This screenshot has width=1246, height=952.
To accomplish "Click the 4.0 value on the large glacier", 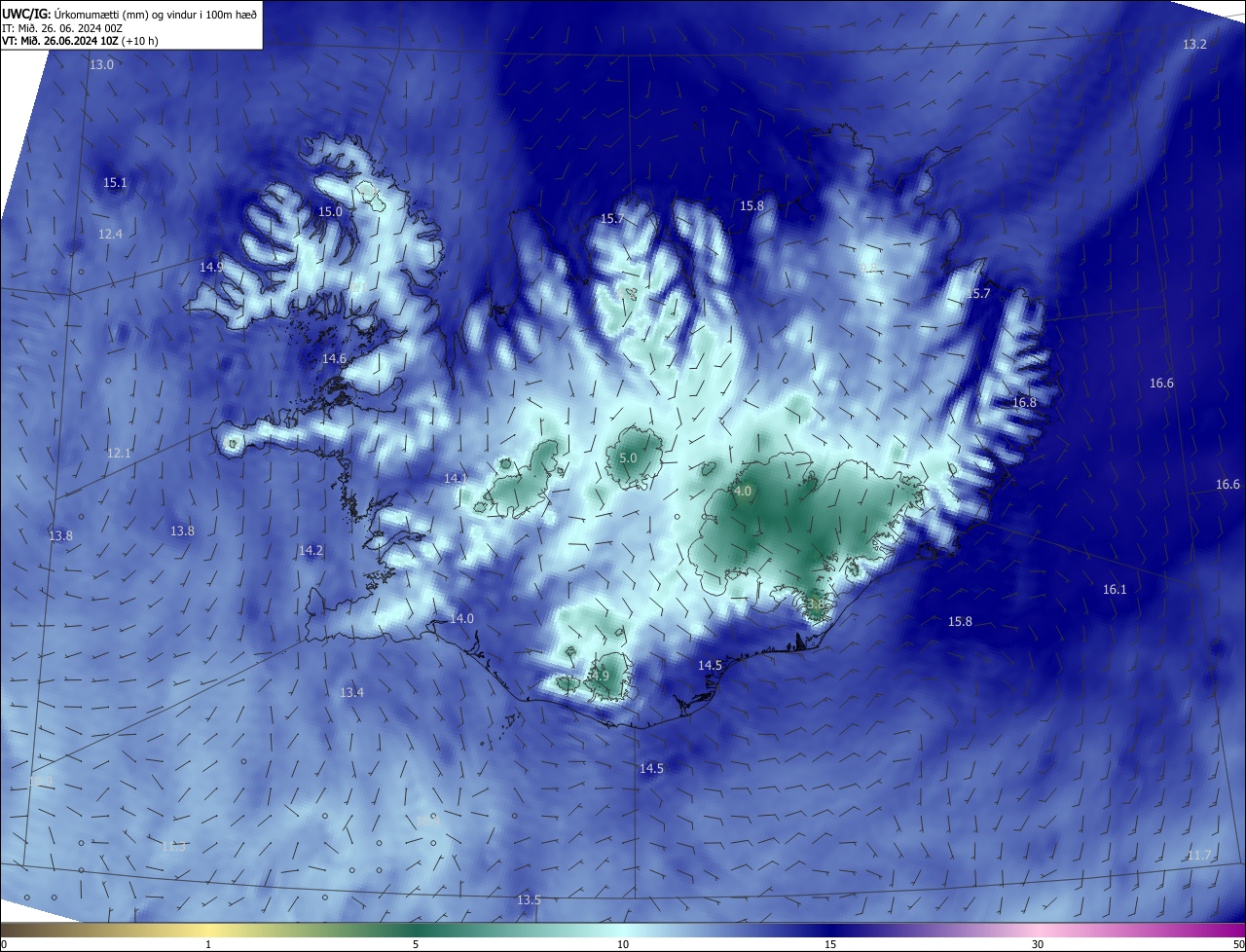I will 743,491.
